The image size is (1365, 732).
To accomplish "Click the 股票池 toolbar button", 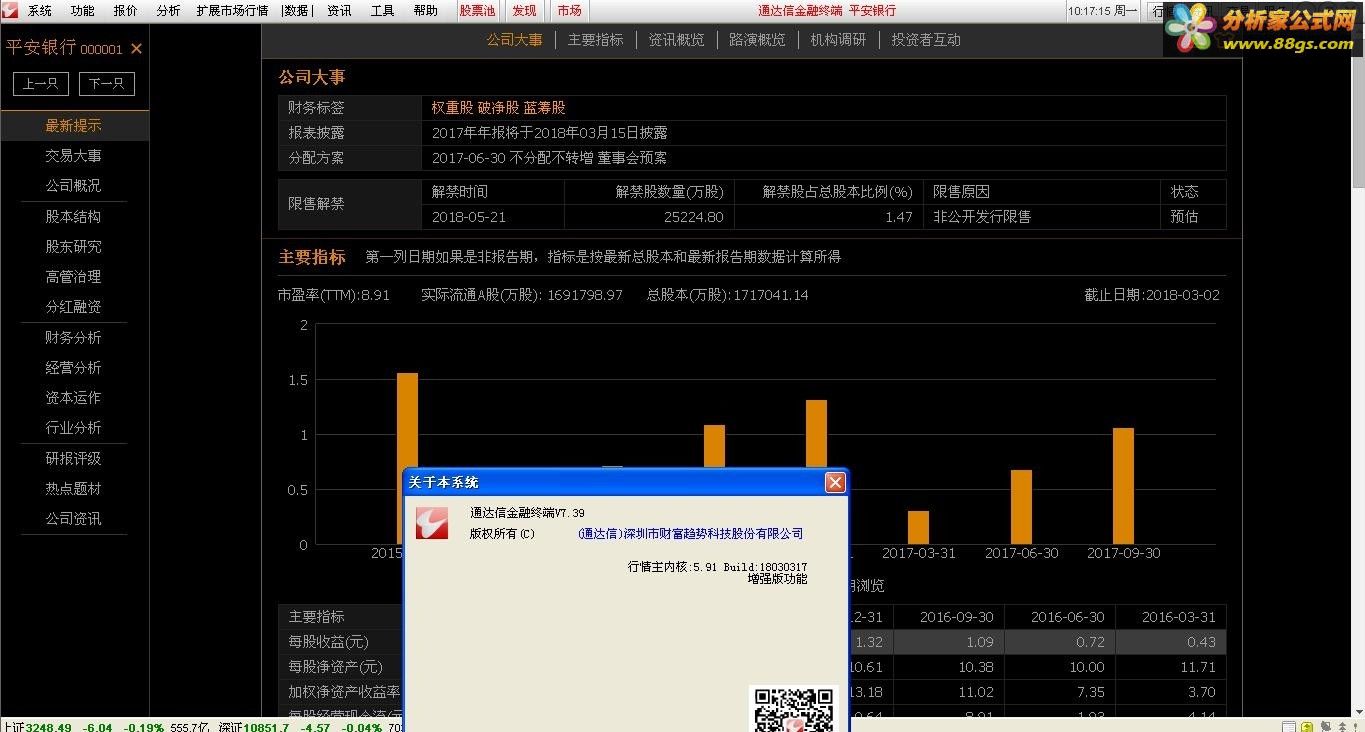I will pyautogui.click(x=477, y=11).
